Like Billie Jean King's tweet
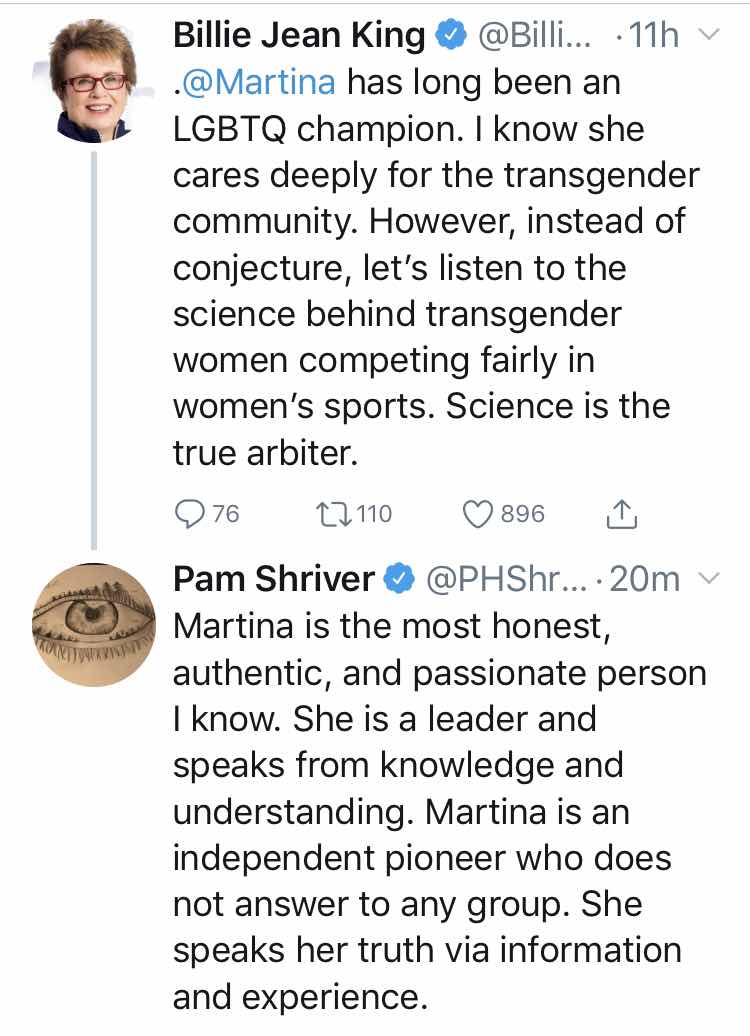The height and width of the screenshot is (1036, 750). (480, 514)
